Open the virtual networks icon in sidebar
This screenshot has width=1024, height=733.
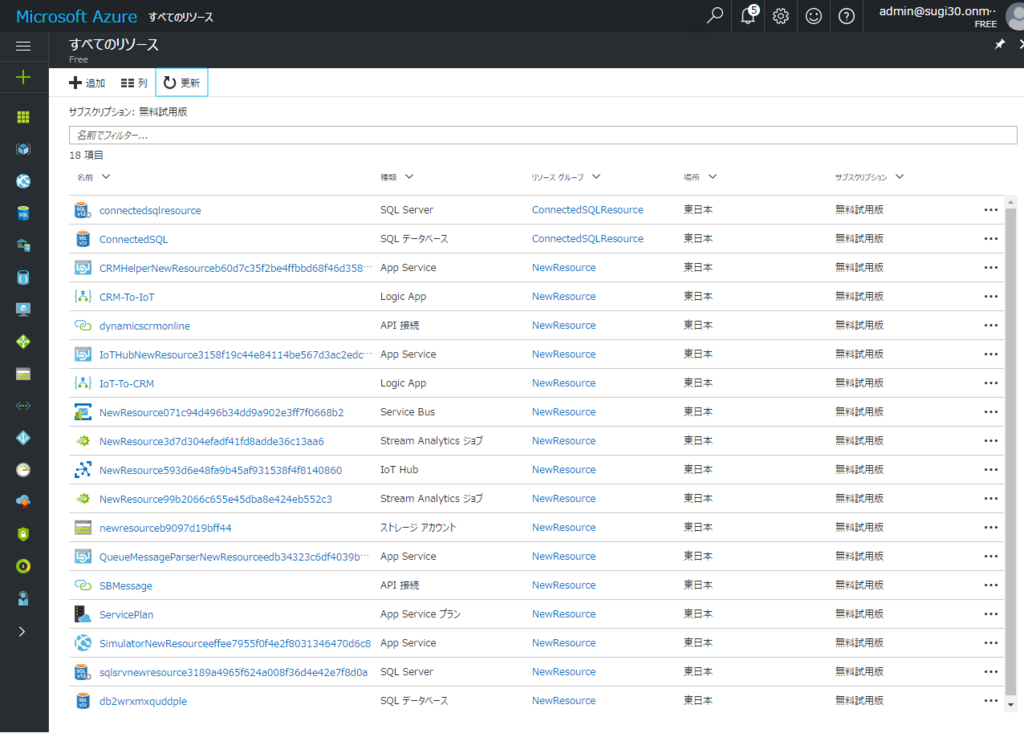24,406
